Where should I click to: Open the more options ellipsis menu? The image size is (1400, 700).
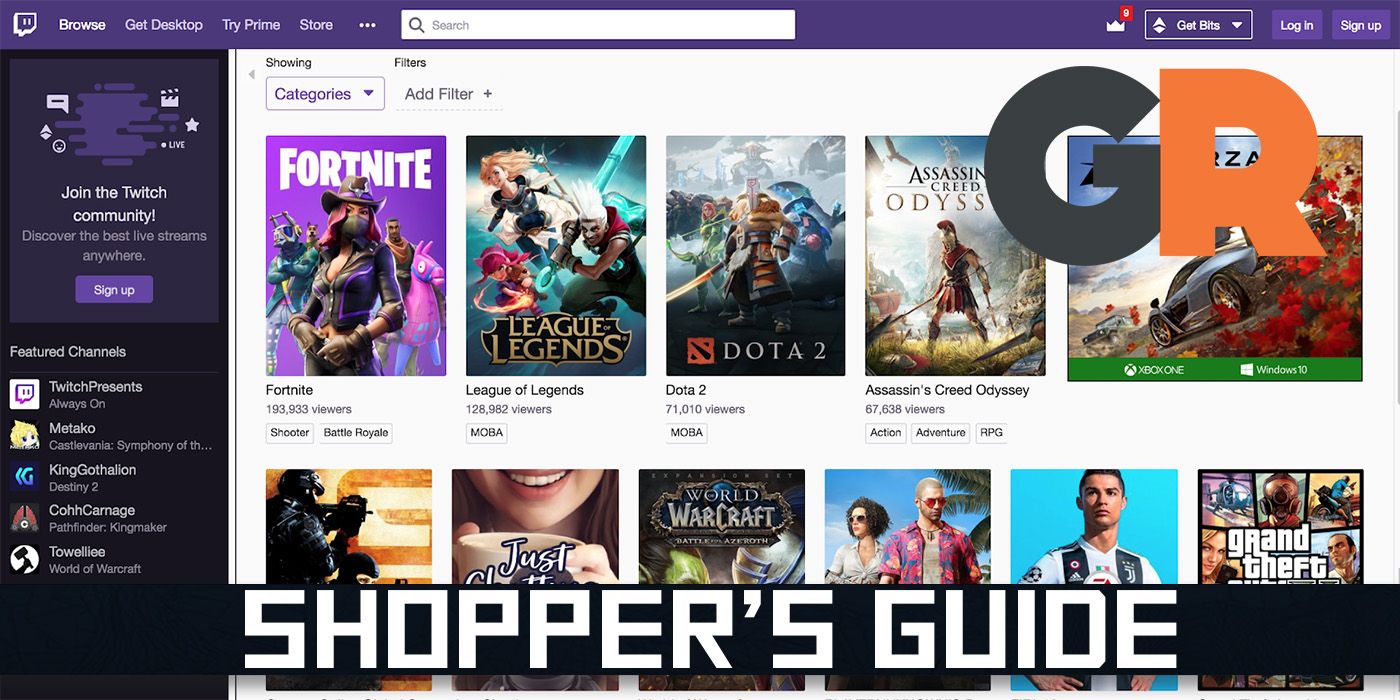click(x=367, y=25)
